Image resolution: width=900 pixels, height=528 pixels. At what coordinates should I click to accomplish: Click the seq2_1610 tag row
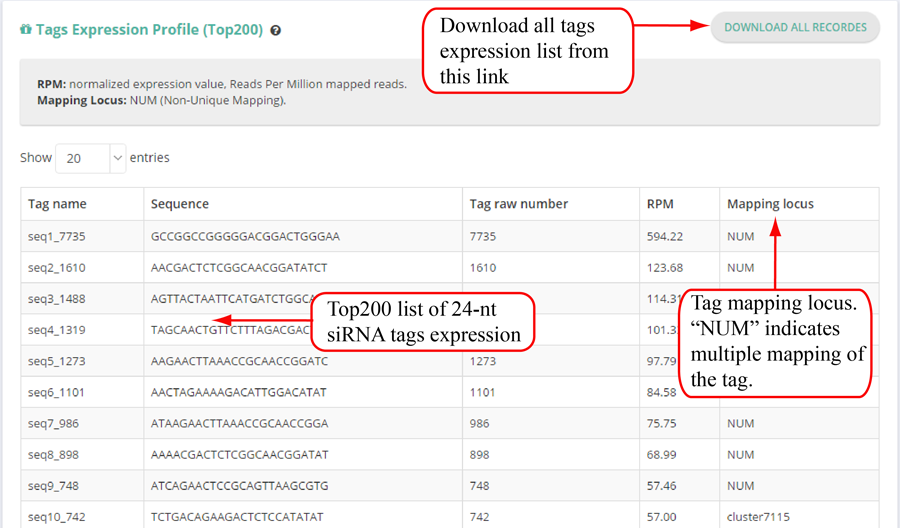57,268
